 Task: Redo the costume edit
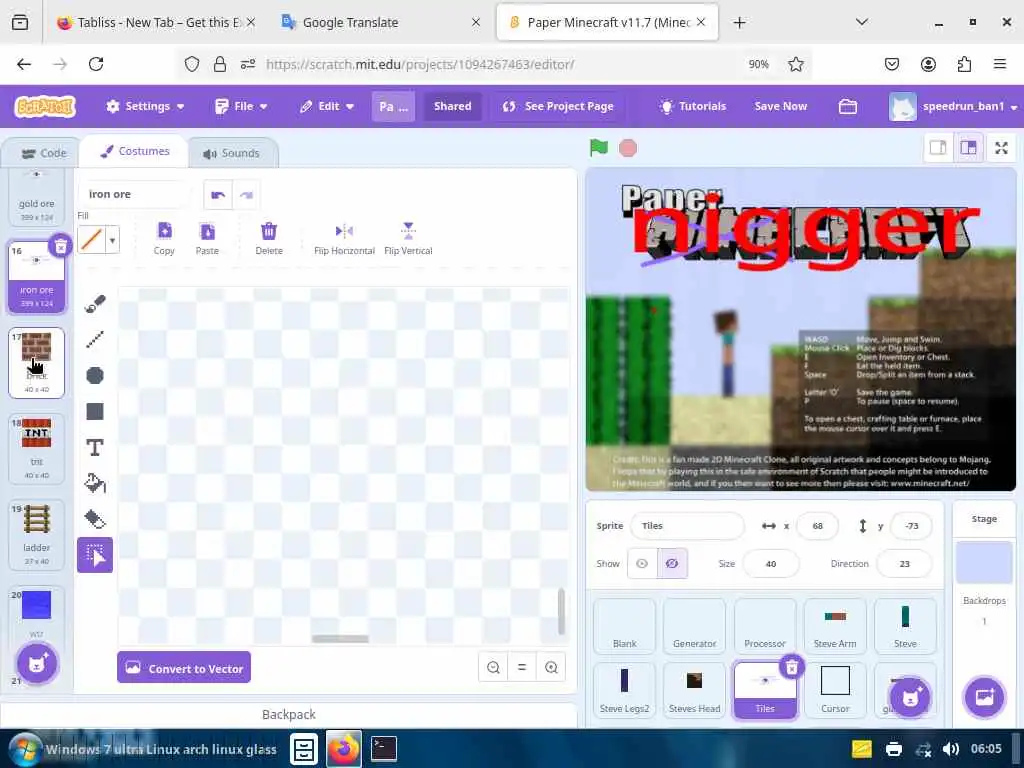pos(246,195)
